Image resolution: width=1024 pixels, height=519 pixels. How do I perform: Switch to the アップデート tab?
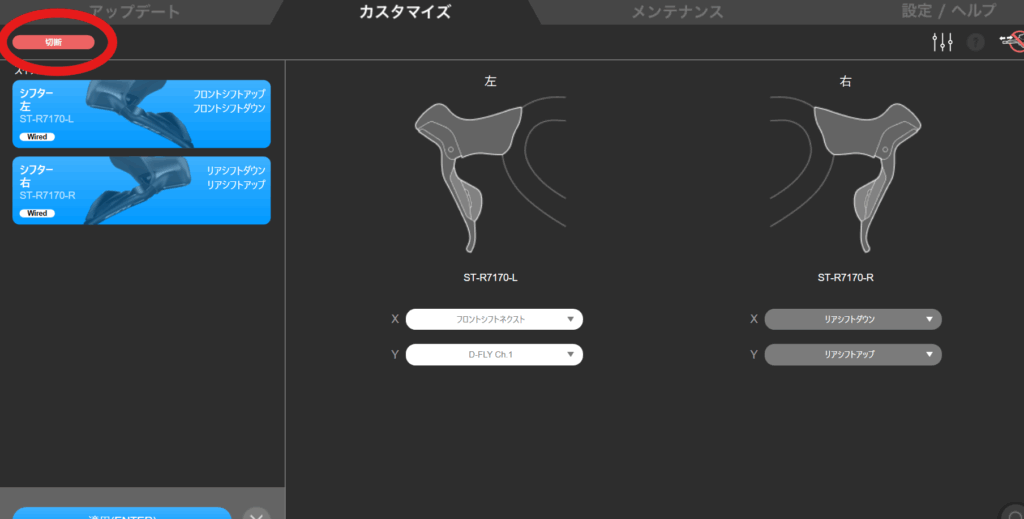135,12
